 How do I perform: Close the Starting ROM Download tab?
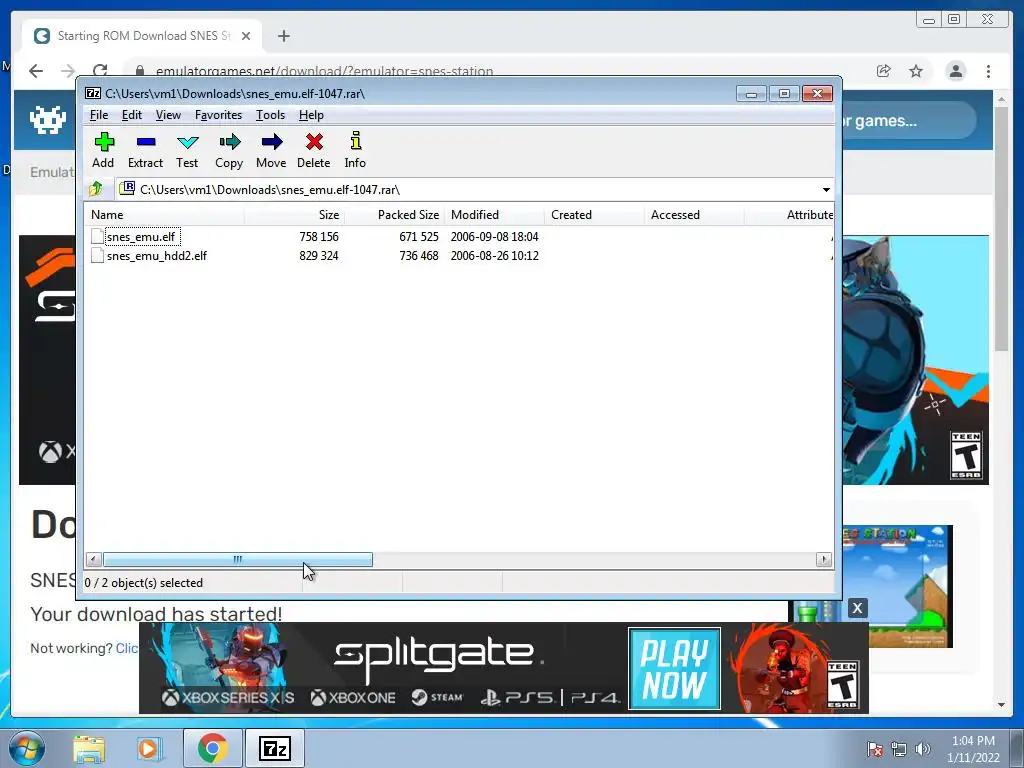point(246,36)
